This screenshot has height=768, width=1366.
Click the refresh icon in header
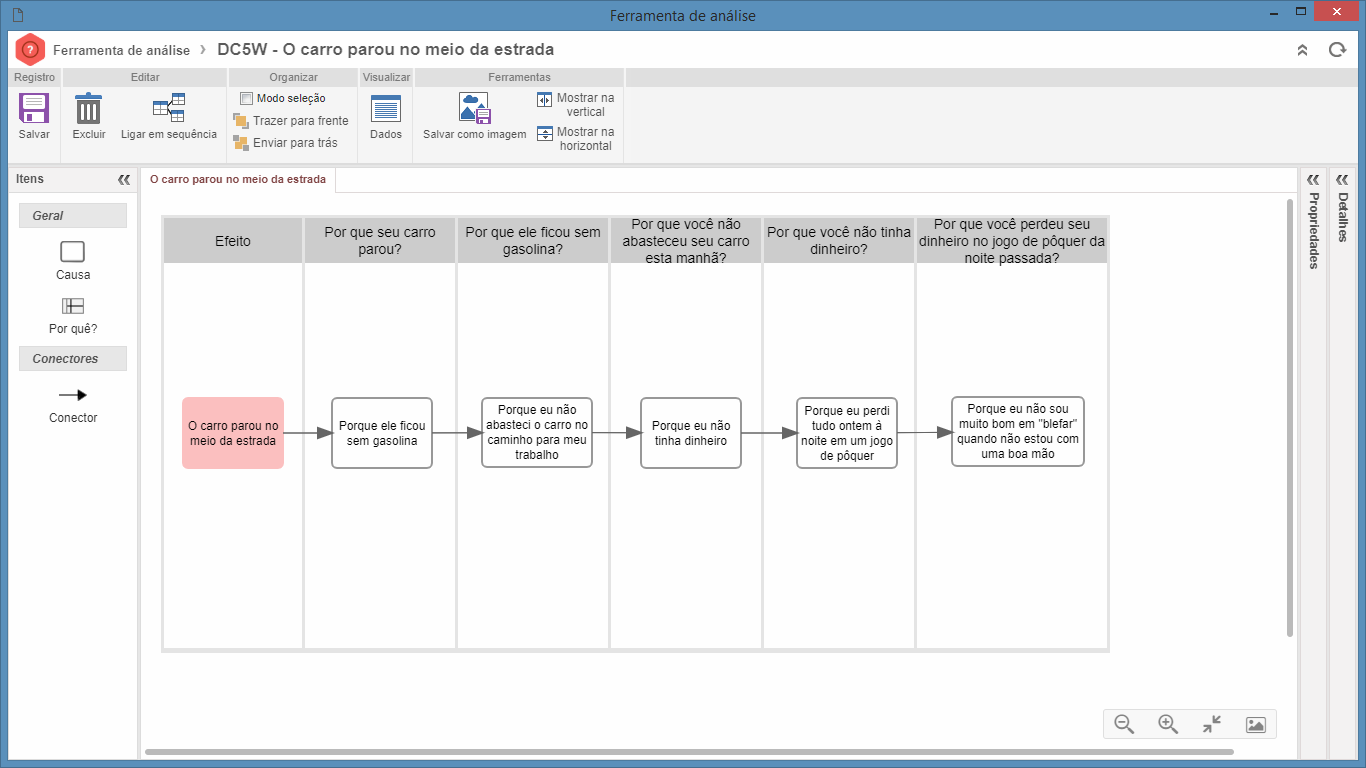click(1337, 50)
